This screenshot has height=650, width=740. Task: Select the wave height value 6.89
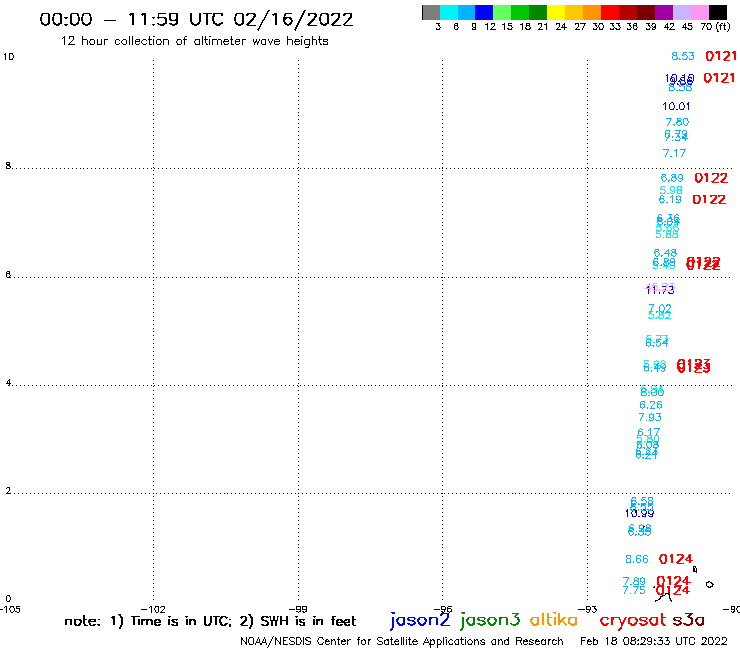pyautogui.click(x=672, y=178)
